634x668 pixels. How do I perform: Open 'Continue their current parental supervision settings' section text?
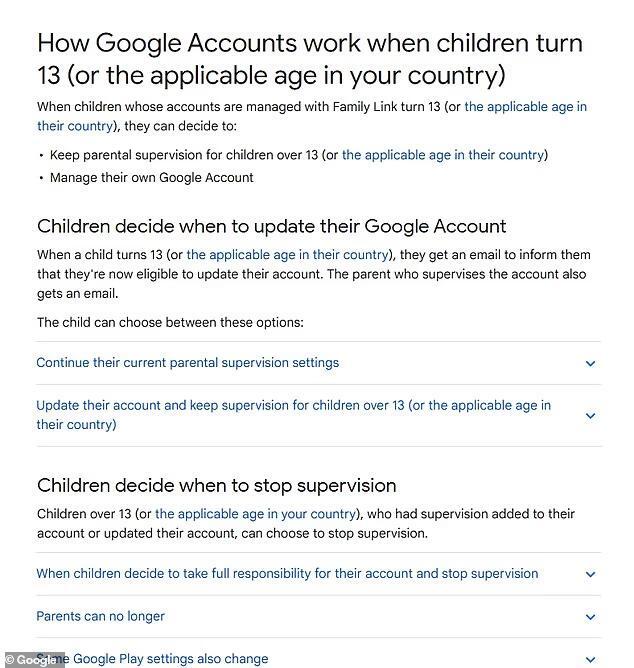(x=188, y=363)
